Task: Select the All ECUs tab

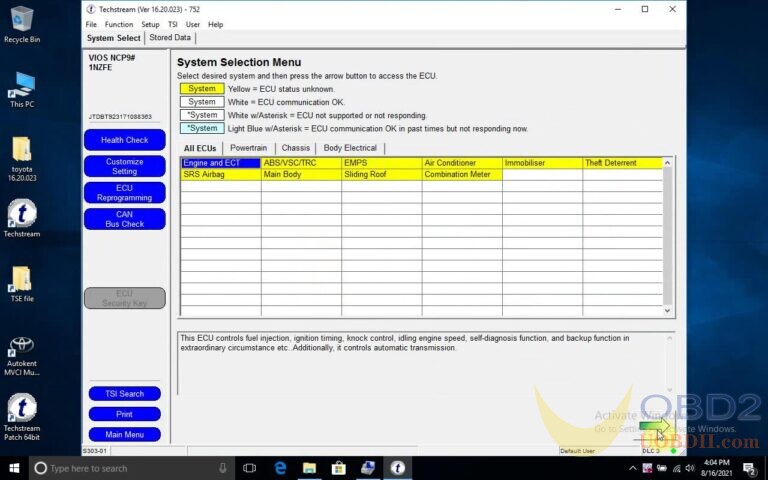Action: pyautogui.click(x=200, y=148)
